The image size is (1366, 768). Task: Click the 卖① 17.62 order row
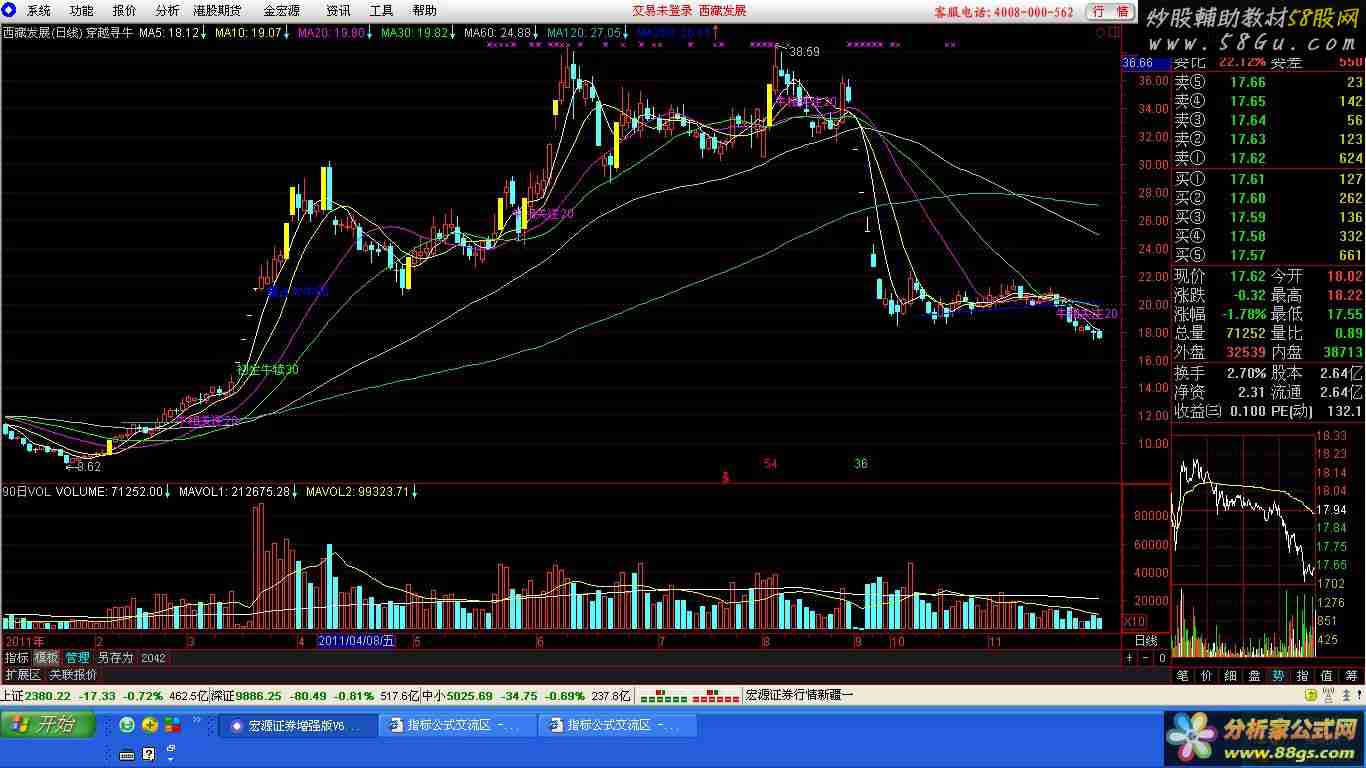[1268, 158]
